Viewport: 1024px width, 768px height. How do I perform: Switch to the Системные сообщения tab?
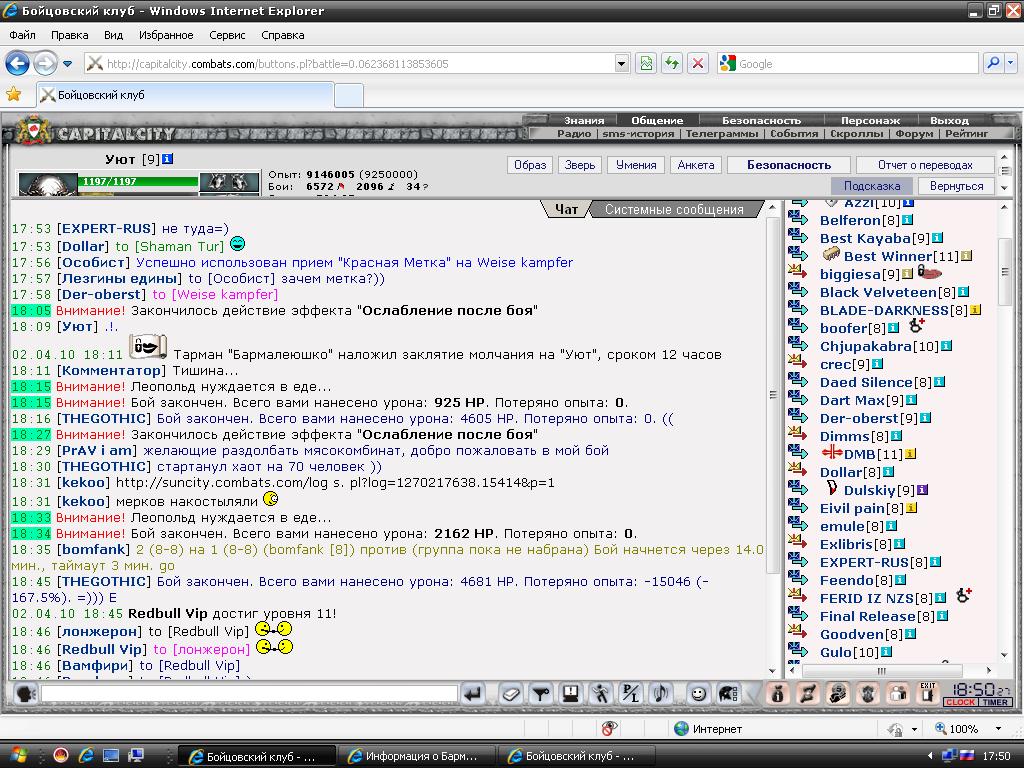pos(674,209)
